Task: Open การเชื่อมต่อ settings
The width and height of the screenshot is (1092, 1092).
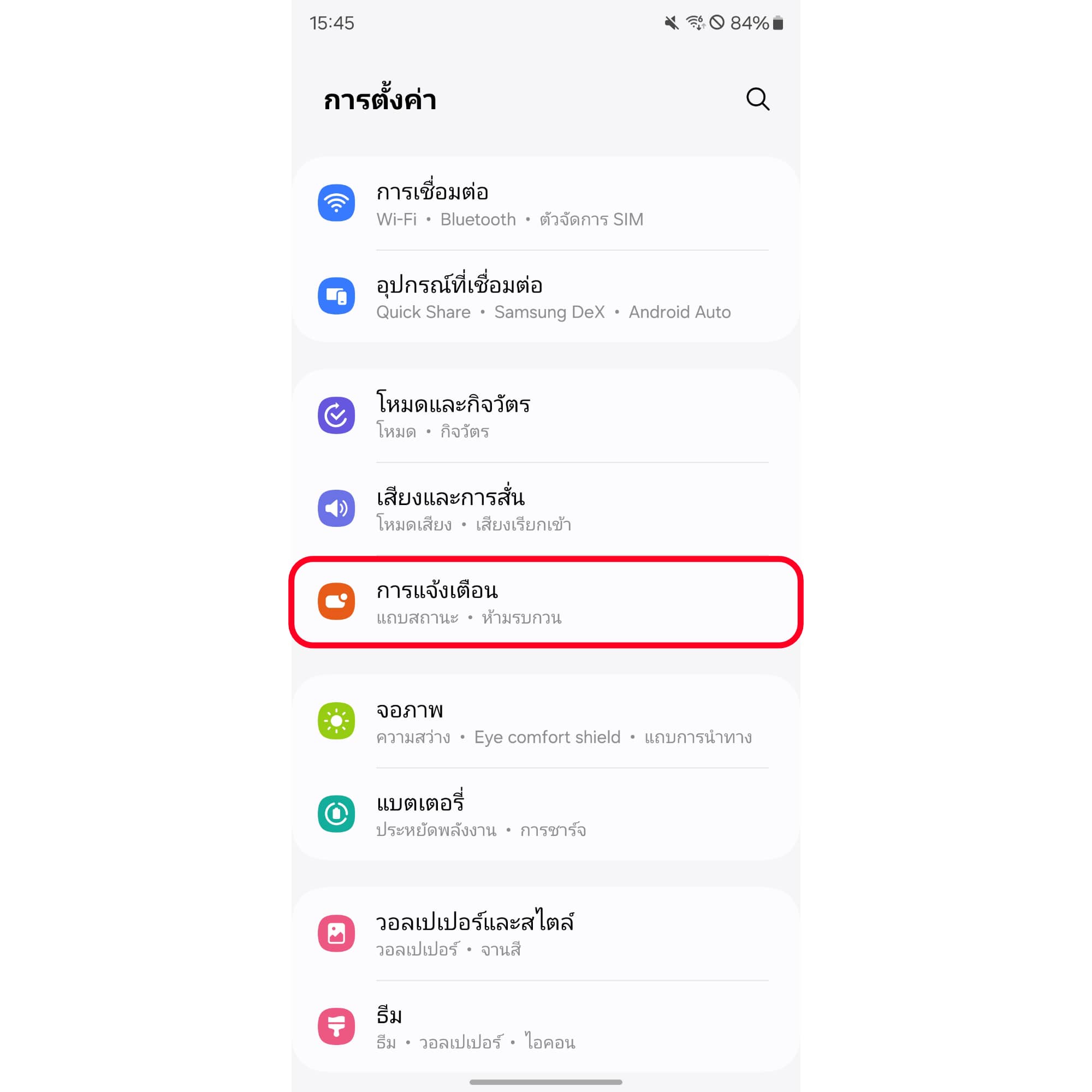Action: pyautogui.click(x=545, y=204)
